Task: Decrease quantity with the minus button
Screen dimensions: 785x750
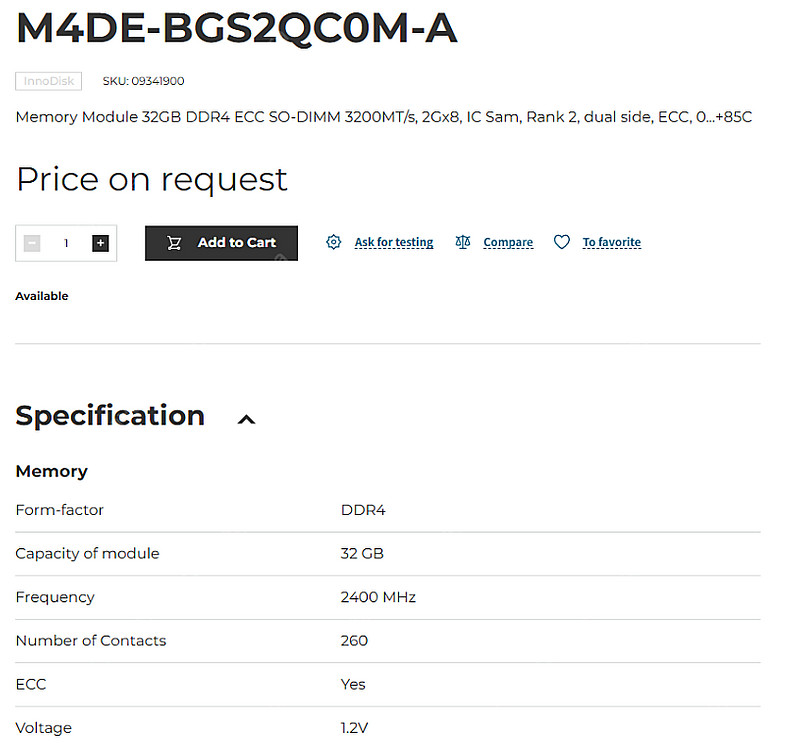Action: pyautogui.click(x=32, y=243)
